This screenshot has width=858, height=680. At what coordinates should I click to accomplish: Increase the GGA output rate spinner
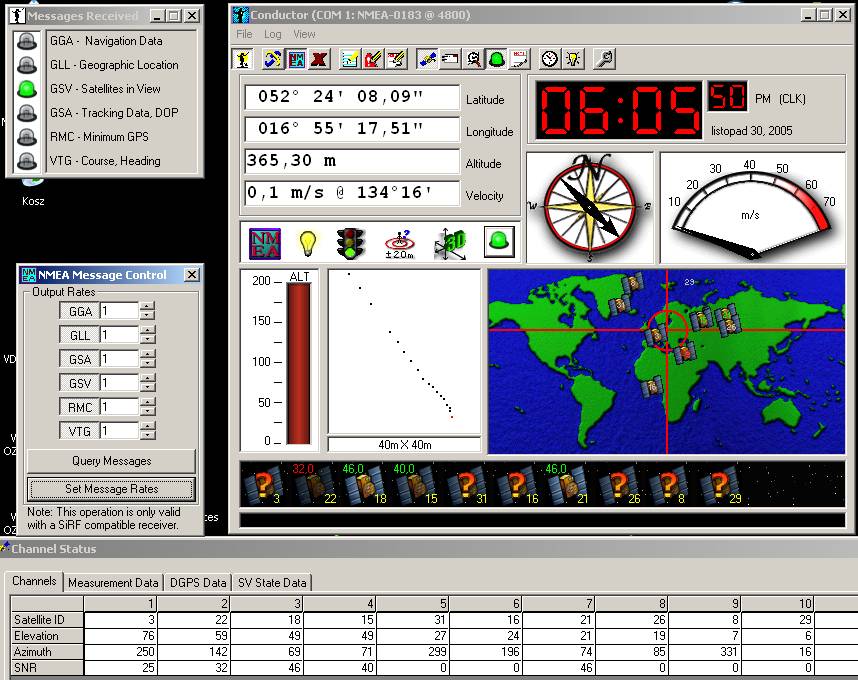point(148,307)
